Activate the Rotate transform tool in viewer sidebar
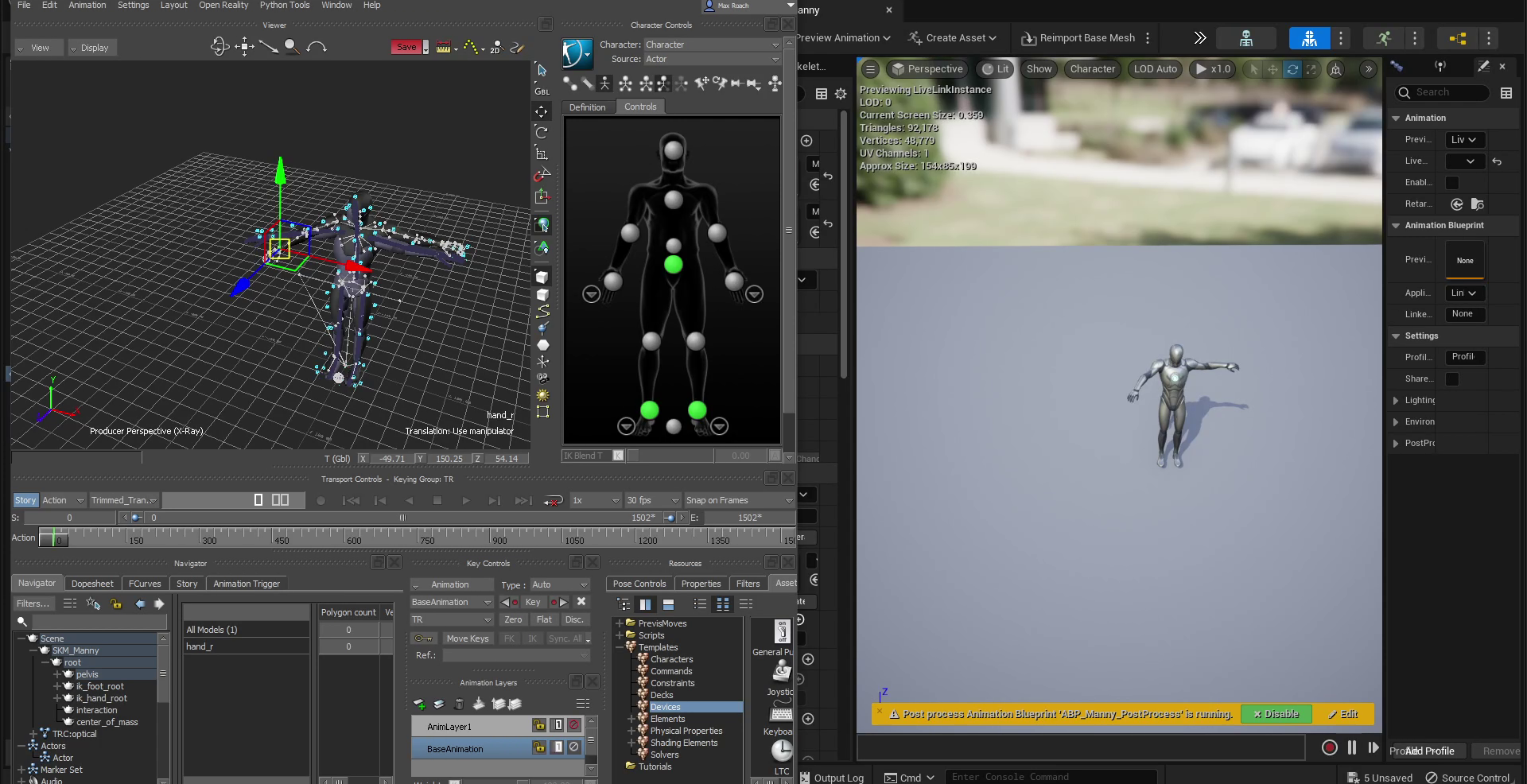The width and height of the screenshot is (1527, 784). (x=542, y=132)
